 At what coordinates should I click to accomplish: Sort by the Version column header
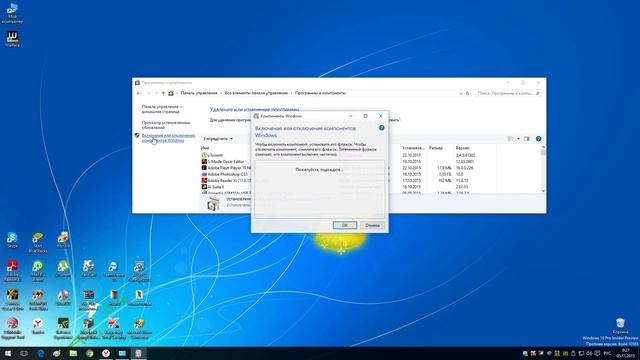pyautogui.click(x=462, y=148)
